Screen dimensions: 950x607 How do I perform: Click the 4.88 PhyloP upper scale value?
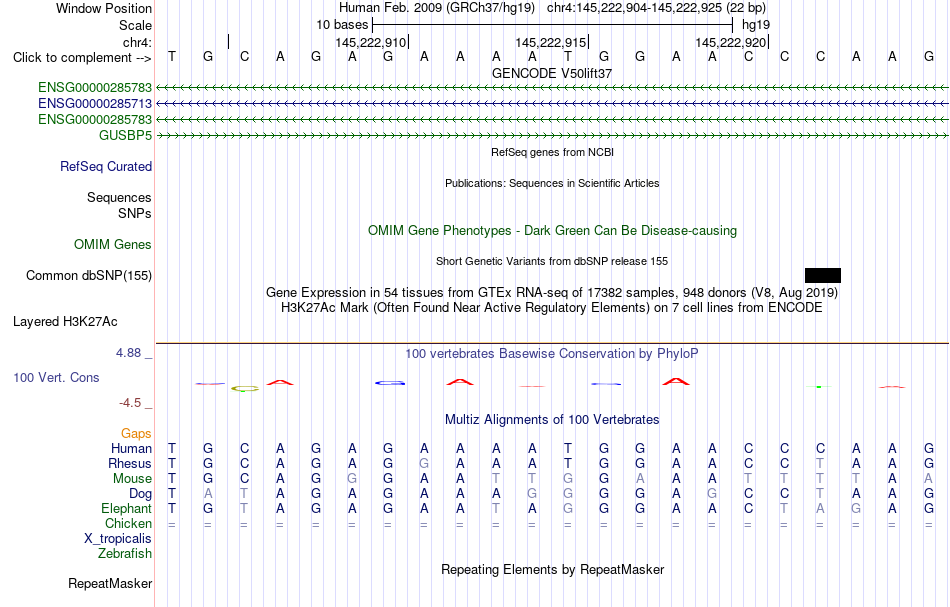click(129, 353)
